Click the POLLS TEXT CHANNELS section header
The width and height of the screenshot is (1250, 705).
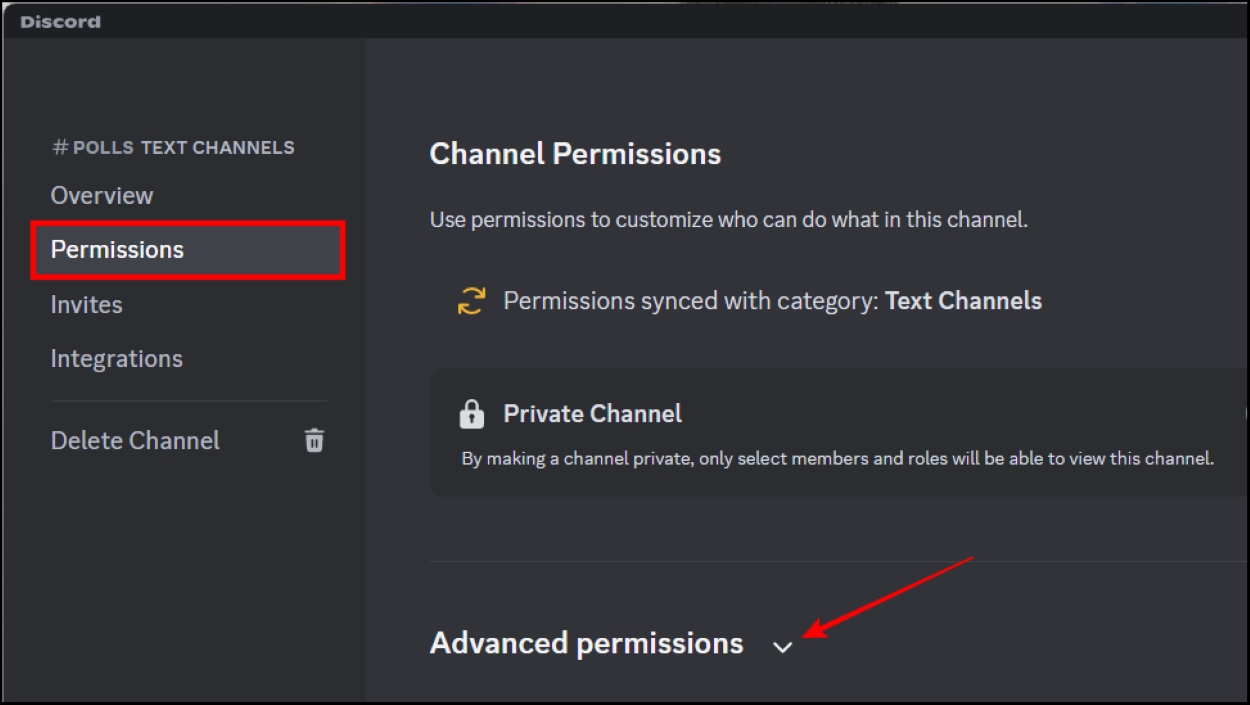pos(173,146)
